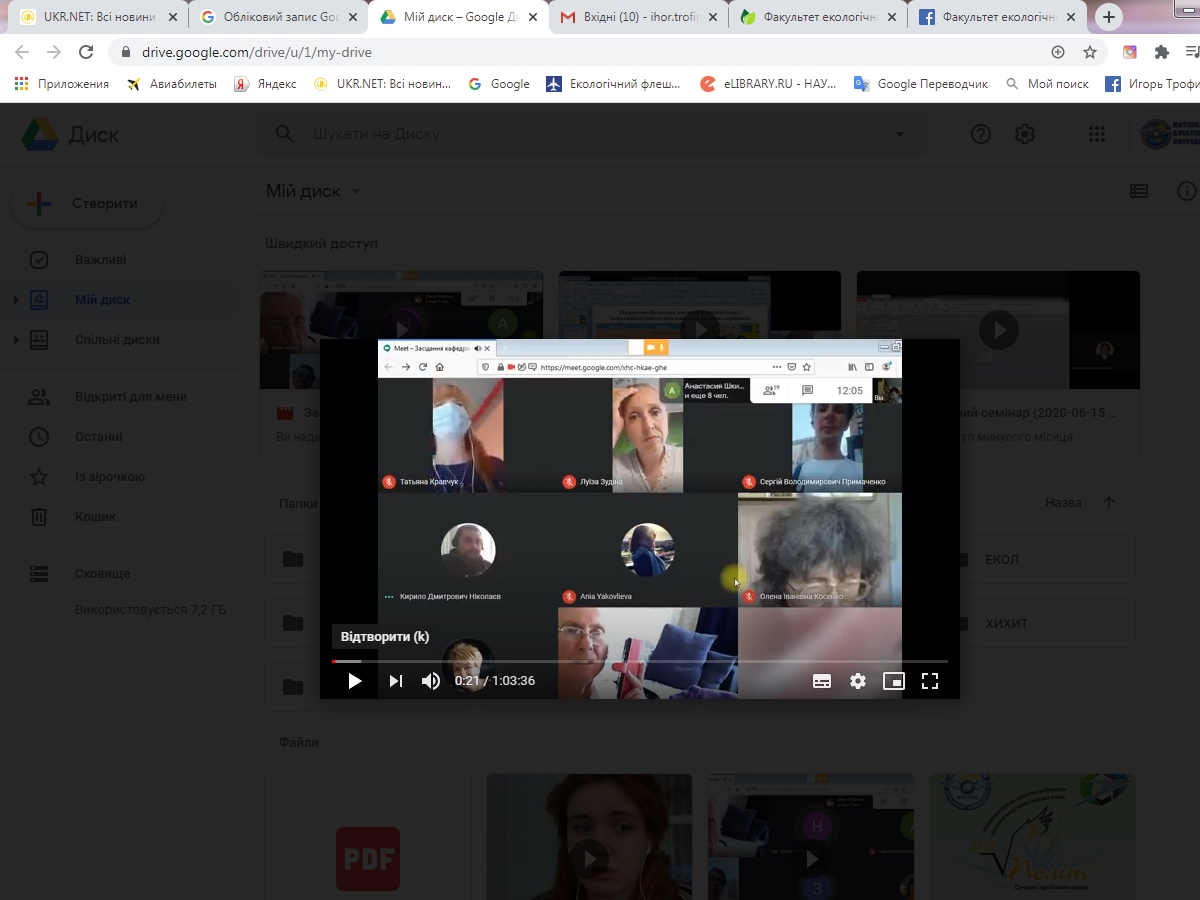Open search options dropdown arrow

(900, 134)
